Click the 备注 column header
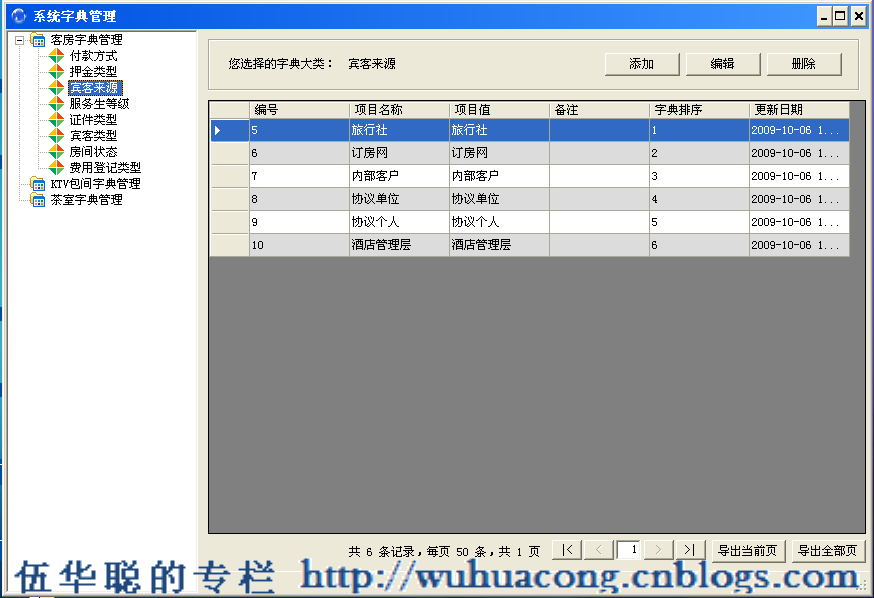Image resolution: width=874 pixels, height=598 pixels. click(x=600, y=110)
